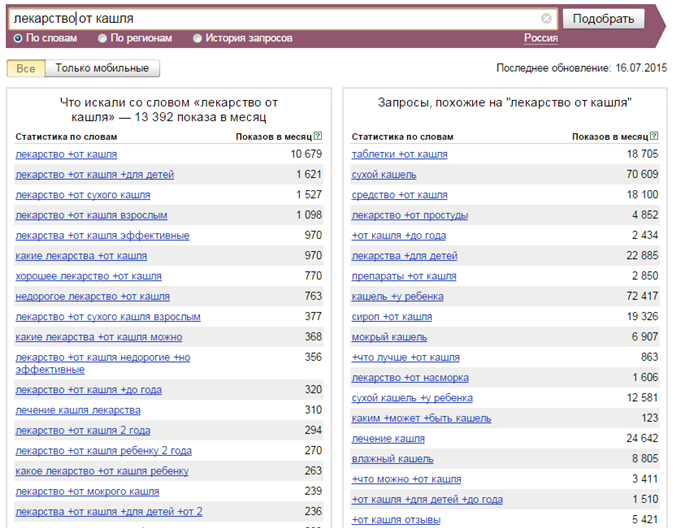Open link 'лекарство +от кашля'
The height and width of the screenshot is (528, 680).
point(66,154)
